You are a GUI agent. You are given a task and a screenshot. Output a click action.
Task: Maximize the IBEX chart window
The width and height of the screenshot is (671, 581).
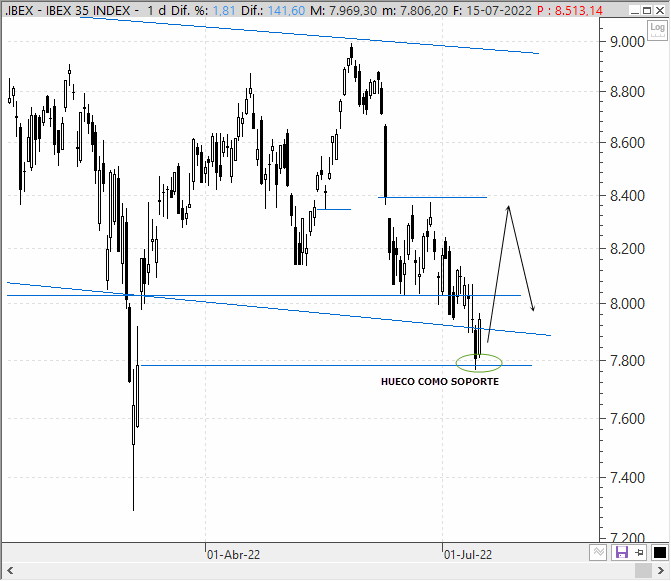[647, 10]
